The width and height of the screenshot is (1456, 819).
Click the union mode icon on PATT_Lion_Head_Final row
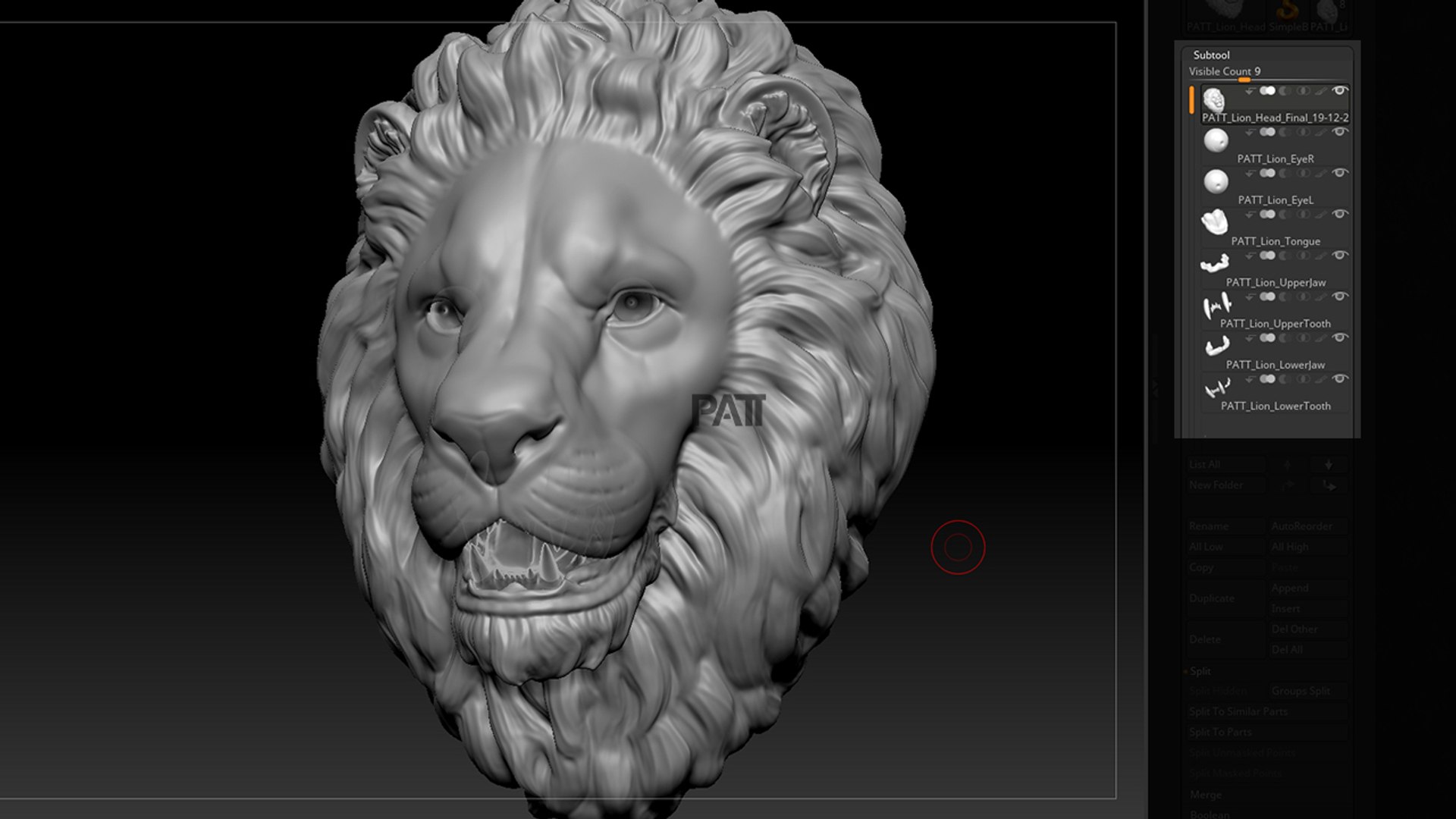1268,90
